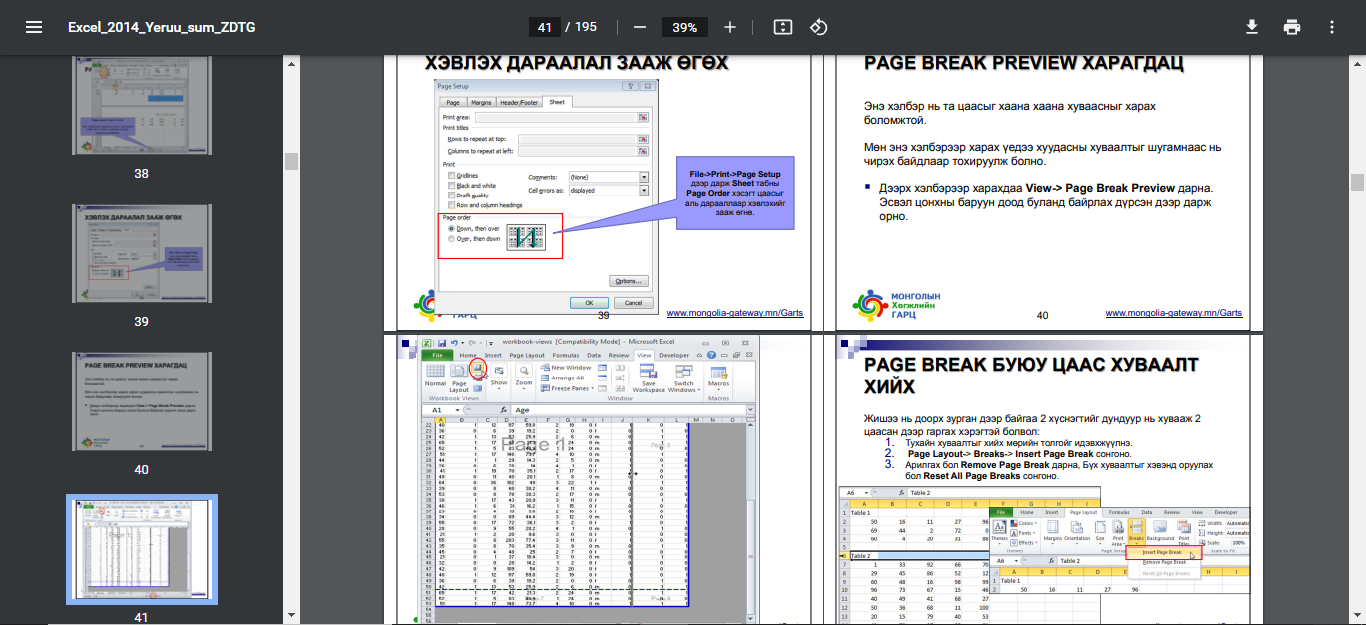Toggle the Gridlines checkbox in Page Setup
The width and height of the screenshot is (1366, 625).
pyautogui.click(x=453, y=176)
